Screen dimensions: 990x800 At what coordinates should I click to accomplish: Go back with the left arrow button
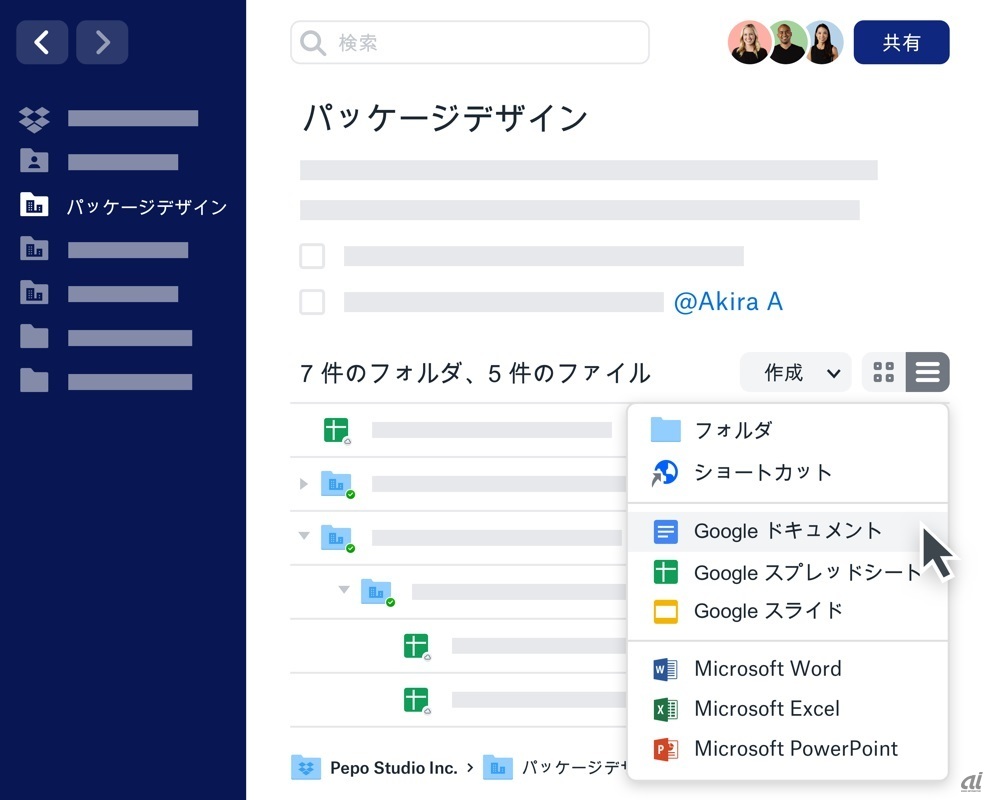coord(42,42)
